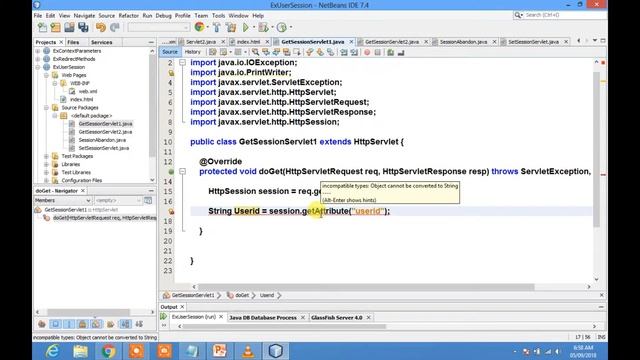This screenshot has height=360, width=640.
Task: Toggle Fully Qualified Names in Navigator
Action: pos(110,324)
